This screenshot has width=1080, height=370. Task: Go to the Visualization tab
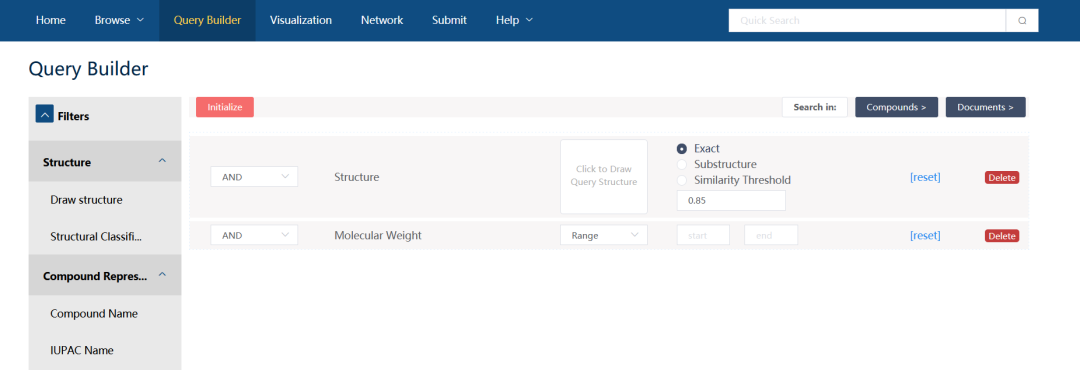[301, 20]
